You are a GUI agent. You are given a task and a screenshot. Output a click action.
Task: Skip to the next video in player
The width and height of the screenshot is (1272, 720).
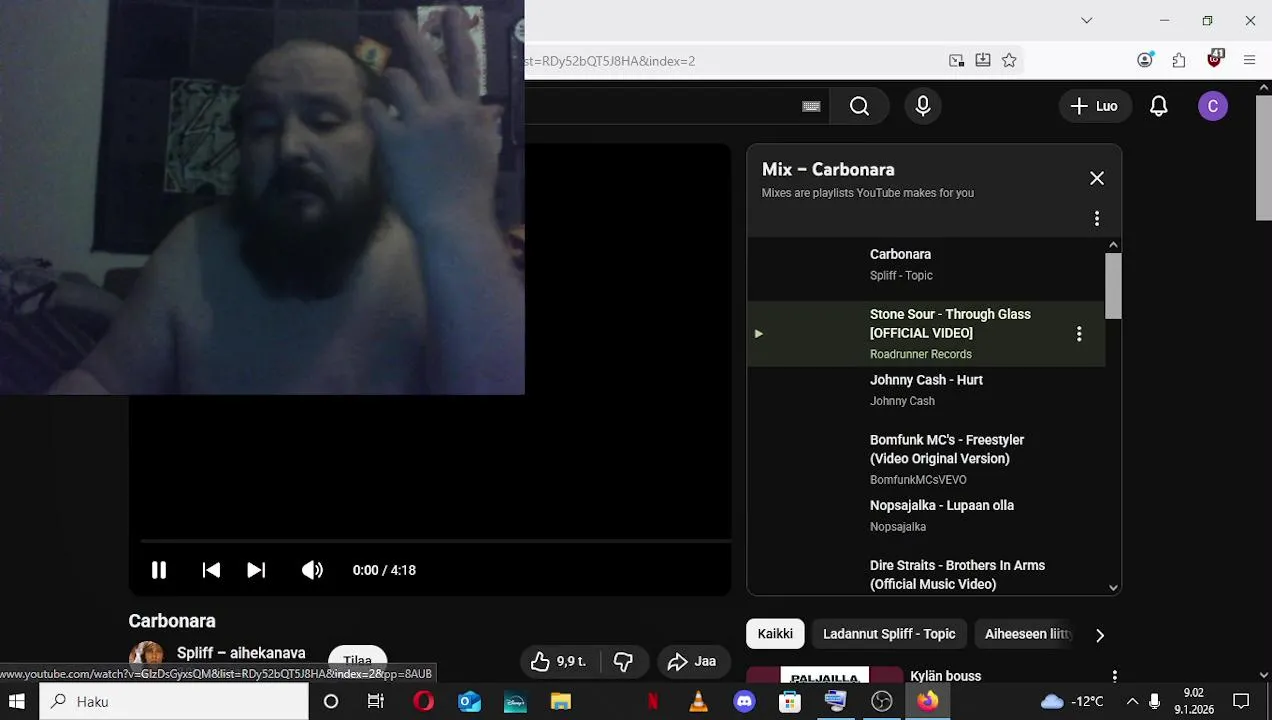coord(256,570)
